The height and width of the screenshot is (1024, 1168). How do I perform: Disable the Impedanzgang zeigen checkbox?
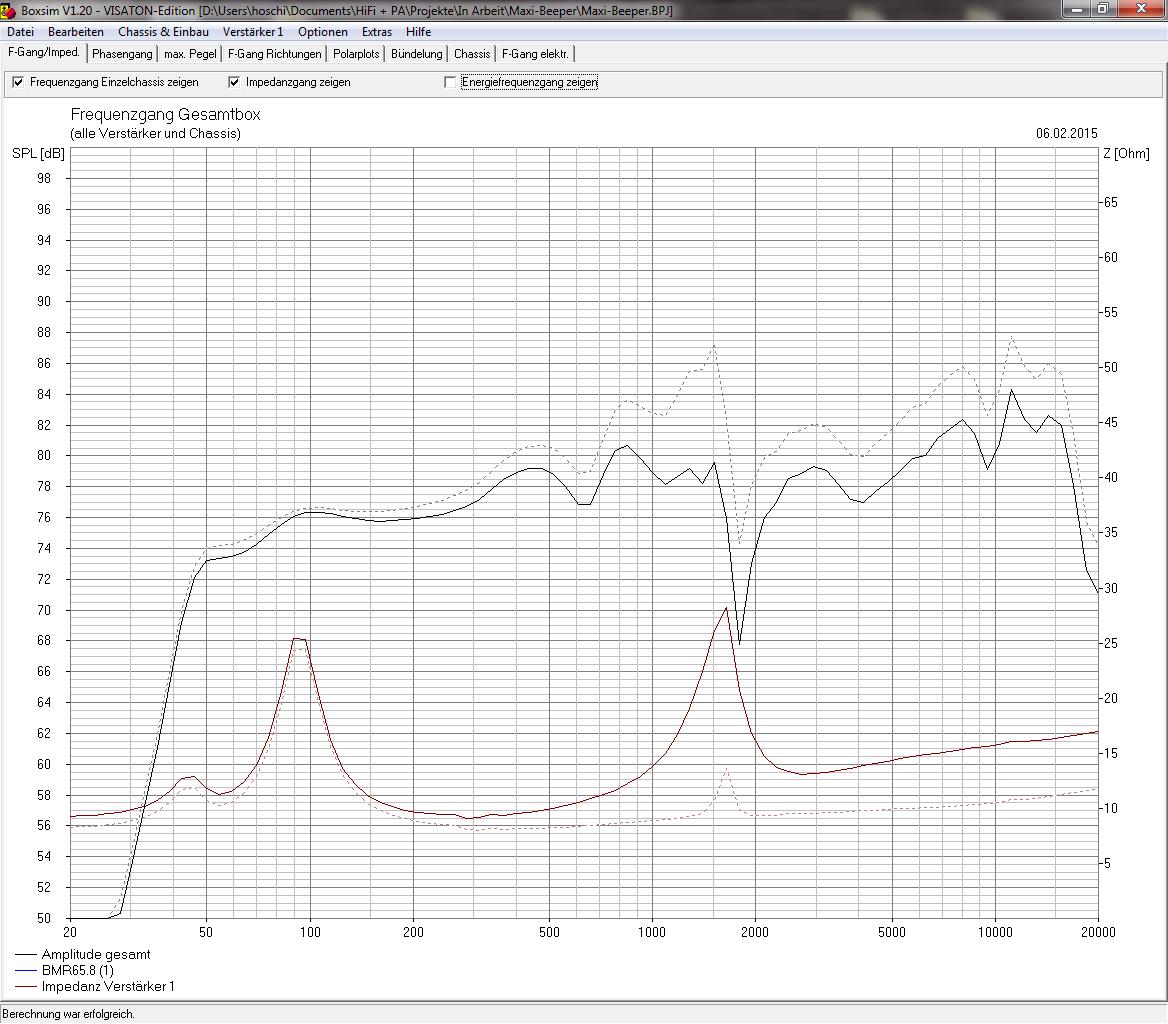234,82
